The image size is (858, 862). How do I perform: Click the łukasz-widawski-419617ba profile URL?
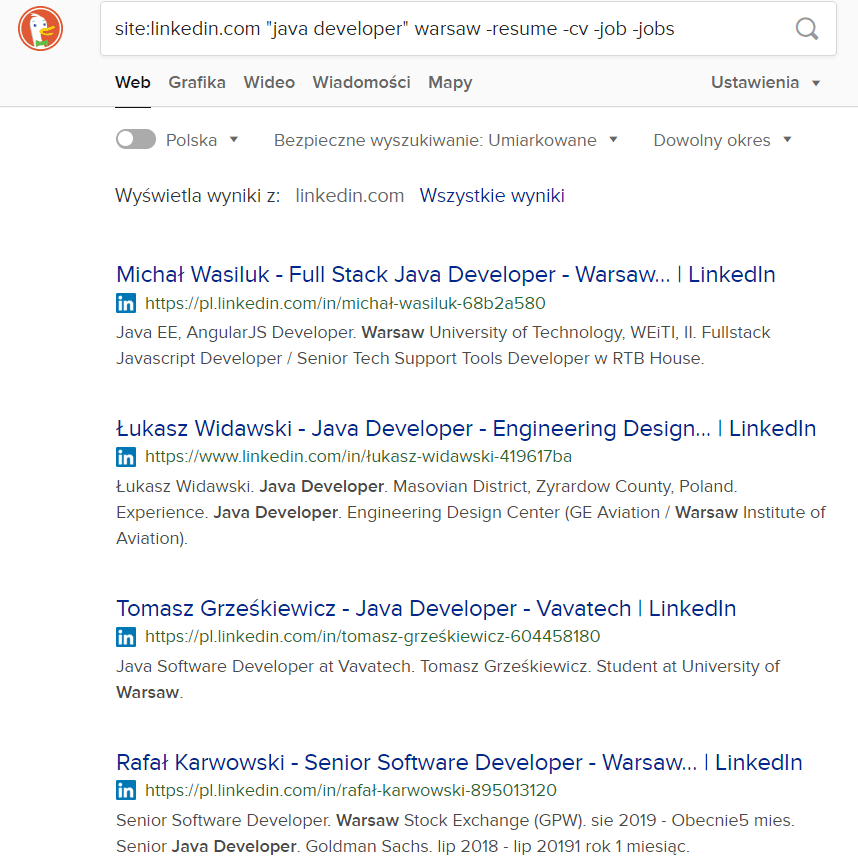(x=358, y=457)
